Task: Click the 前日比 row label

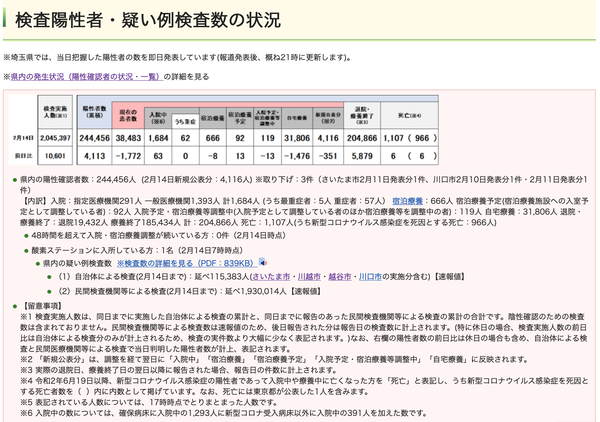Action: (x=23, y=156)
